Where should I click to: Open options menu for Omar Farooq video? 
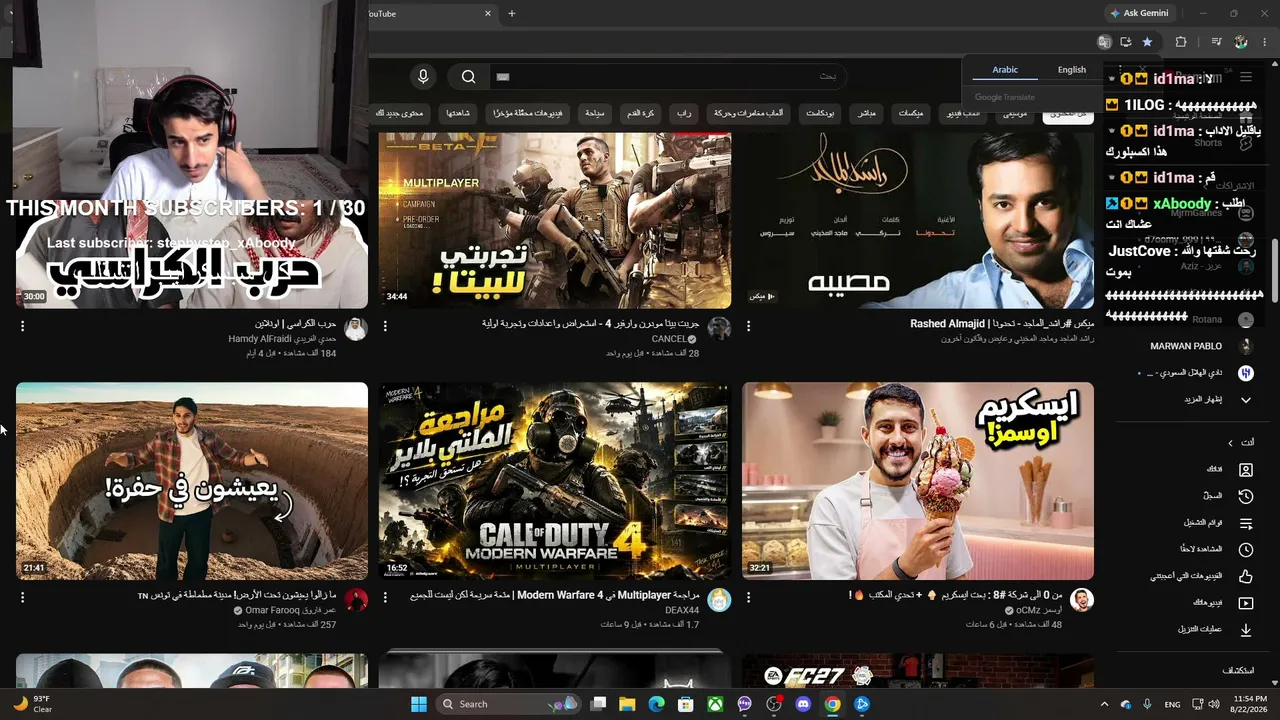pyautogui.click(x=22, y=597)
